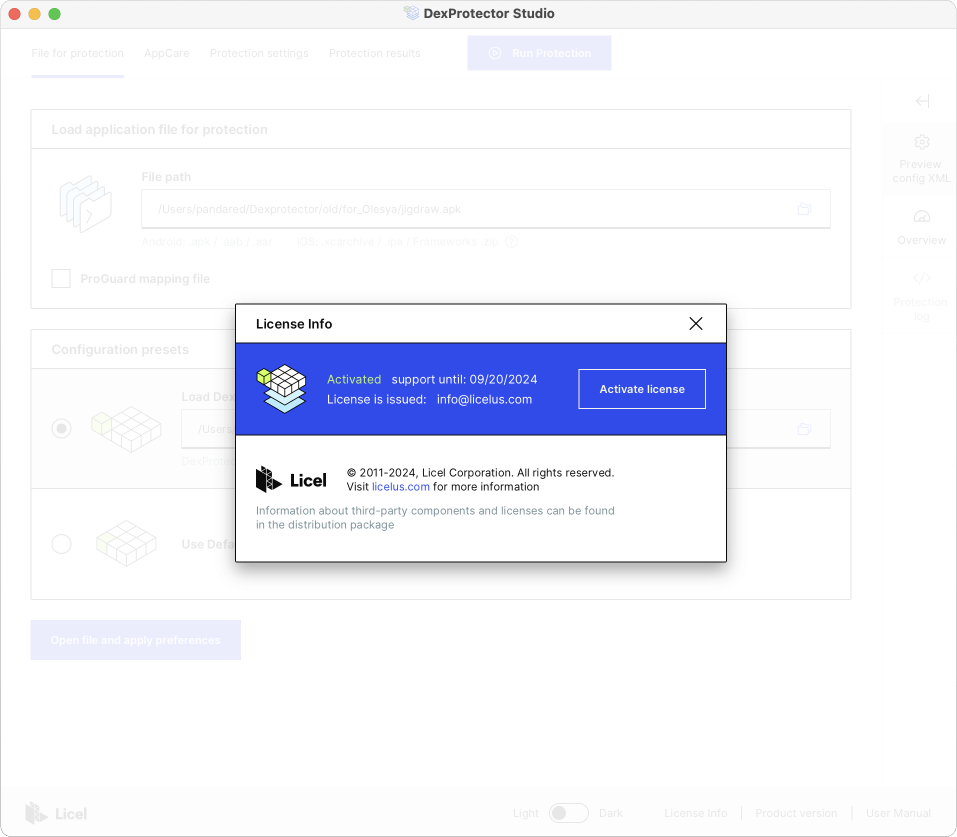The image size is (957, 837).
Task: Click the Run Protection button
Action: pyautogui.click(x=540, y=53)
